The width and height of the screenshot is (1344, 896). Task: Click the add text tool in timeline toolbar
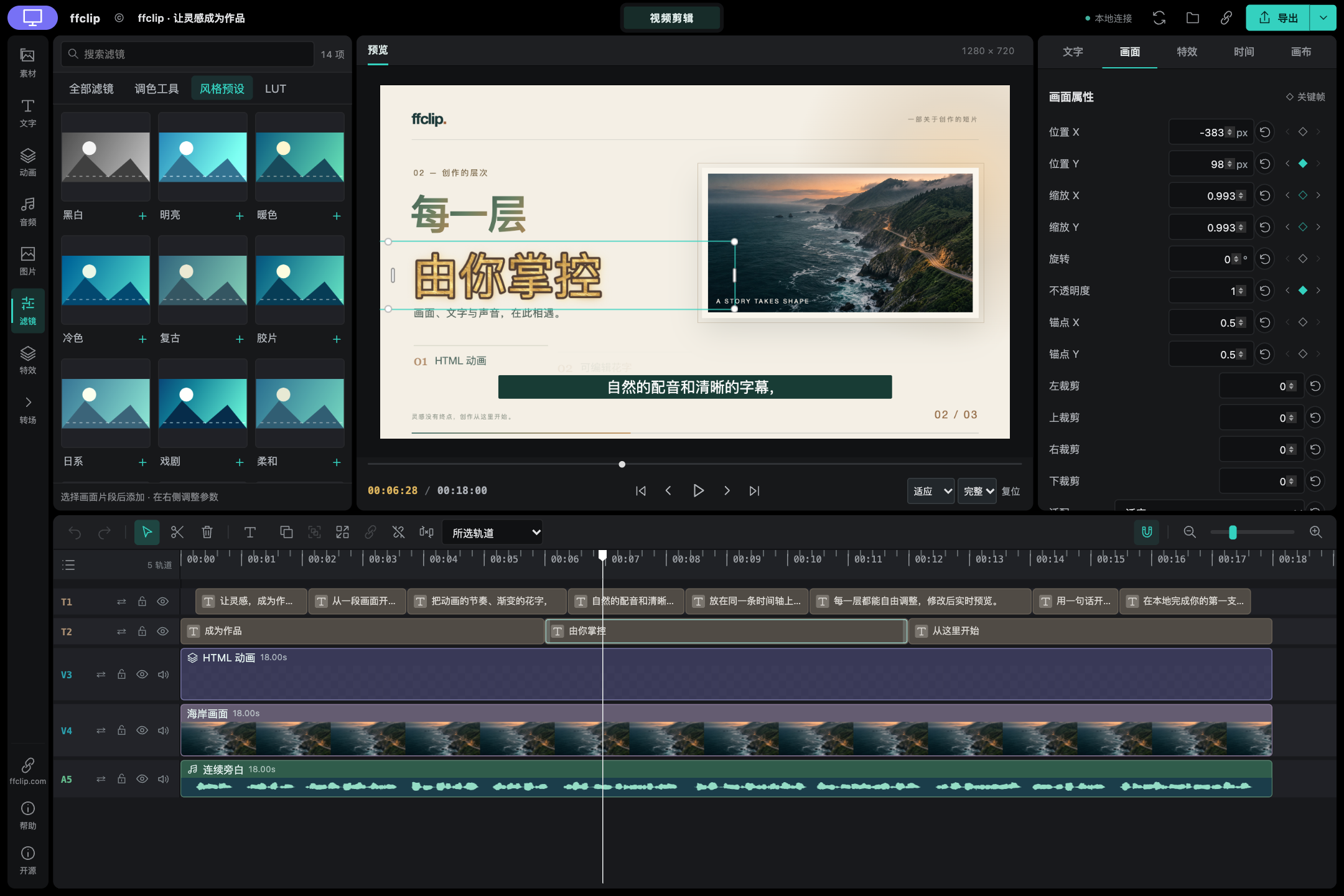(x=250, y=532)
